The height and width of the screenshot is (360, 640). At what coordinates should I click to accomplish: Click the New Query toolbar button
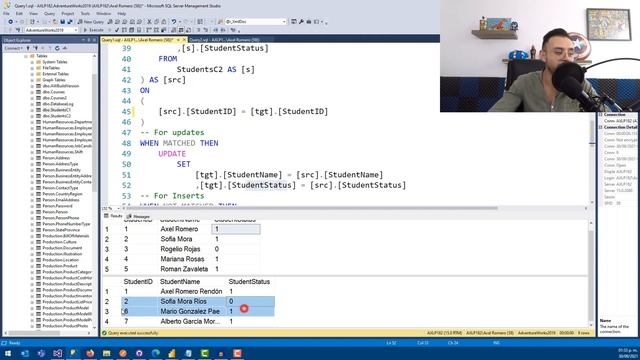[x=91, y=22]
